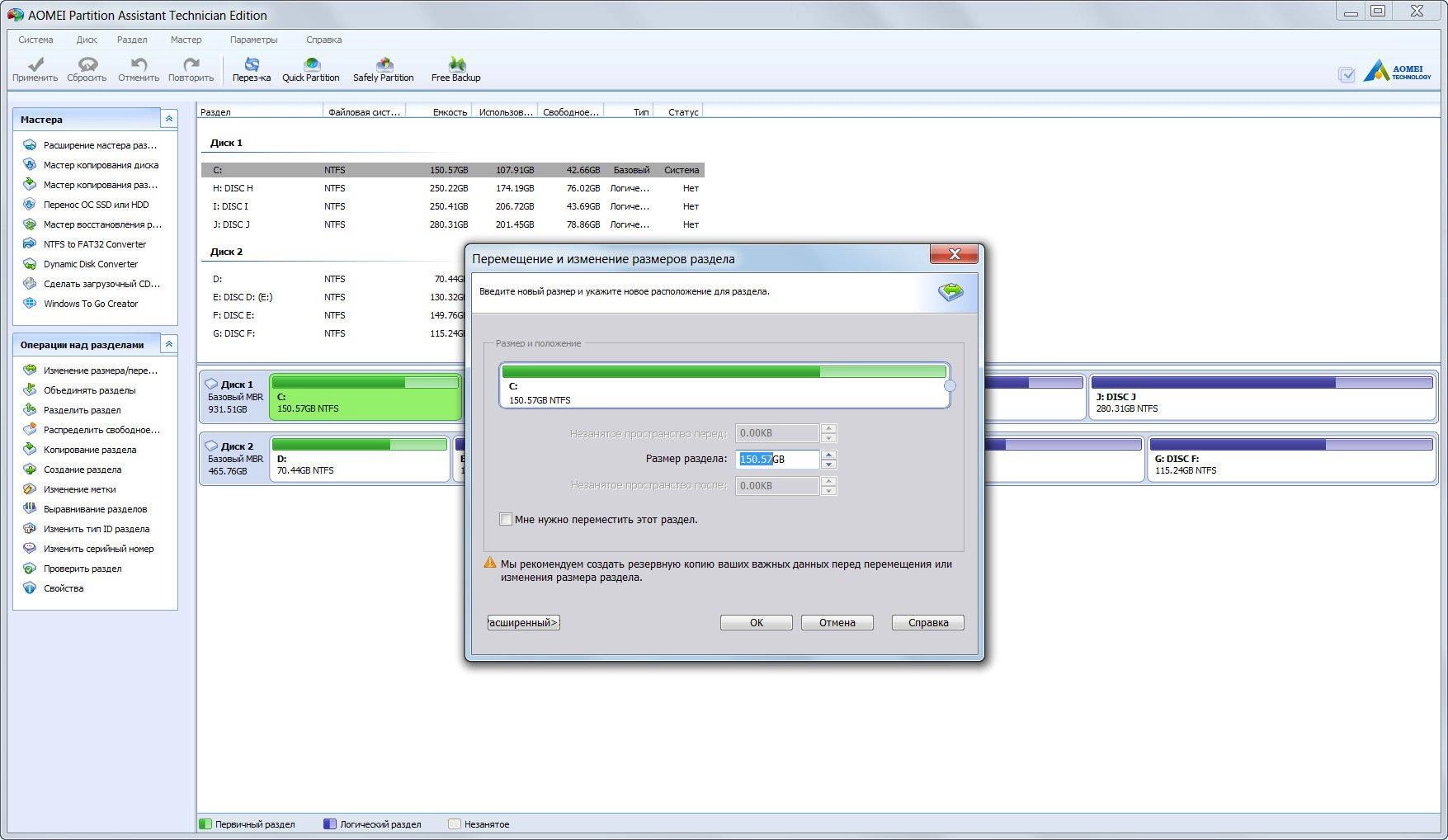Decrease Размер раздела with down spinner
The width and height of the screenshot is (1448, 840).
click(x=829, y=464)
